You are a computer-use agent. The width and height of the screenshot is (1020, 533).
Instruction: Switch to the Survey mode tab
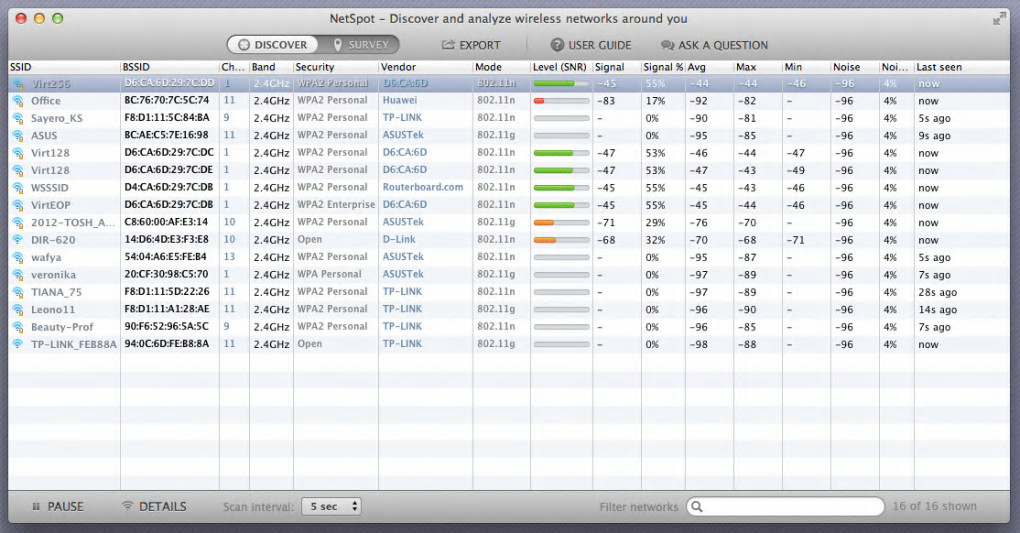click(x=359, y=45)
